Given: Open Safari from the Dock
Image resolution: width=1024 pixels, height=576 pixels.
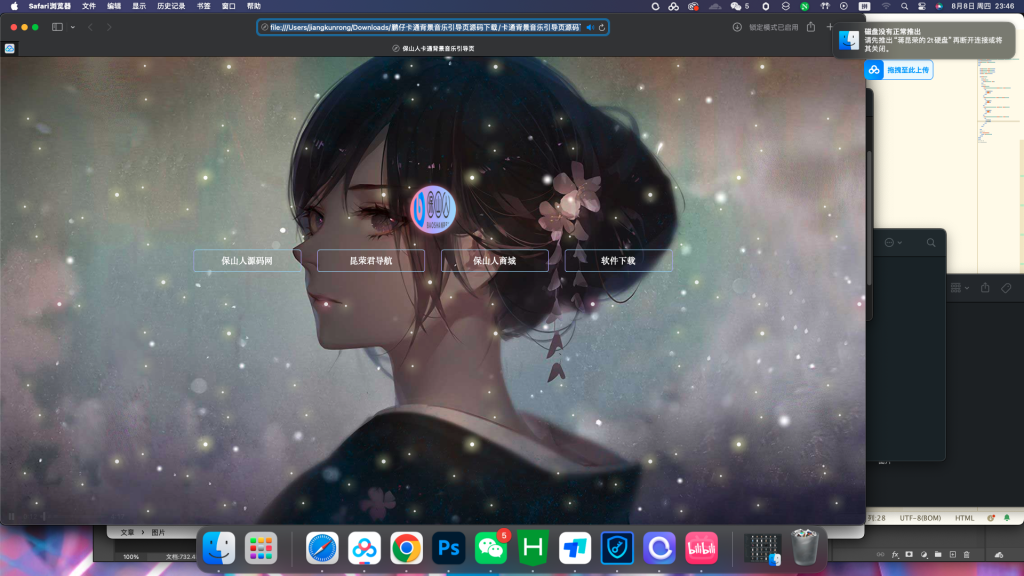Looking at the screenshot, I should (322, 548).
